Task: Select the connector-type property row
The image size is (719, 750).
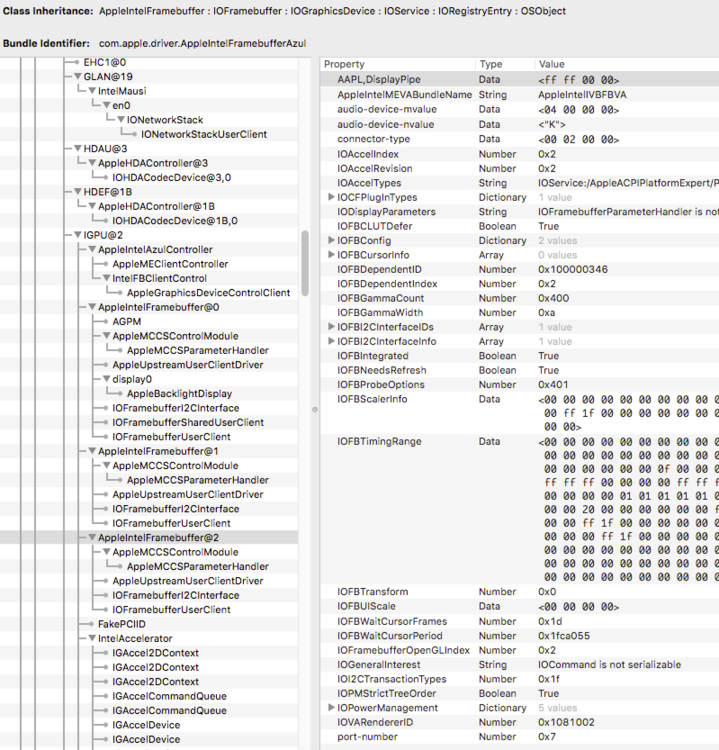Action: (x=373, y=139)
